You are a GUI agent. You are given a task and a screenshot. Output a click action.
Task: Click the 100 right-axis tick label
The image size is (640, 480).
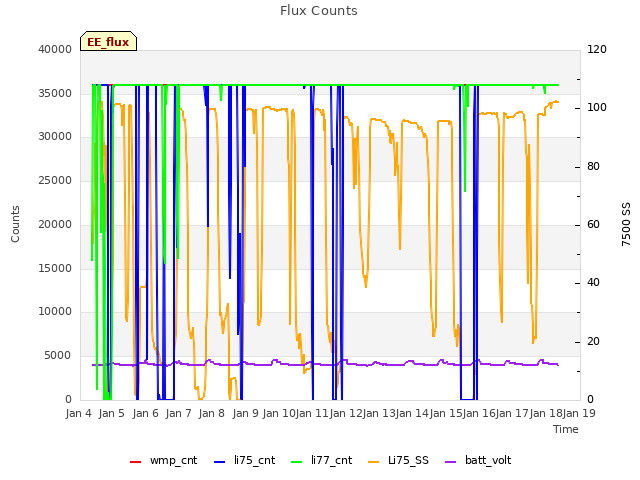[x=597, y=108]
